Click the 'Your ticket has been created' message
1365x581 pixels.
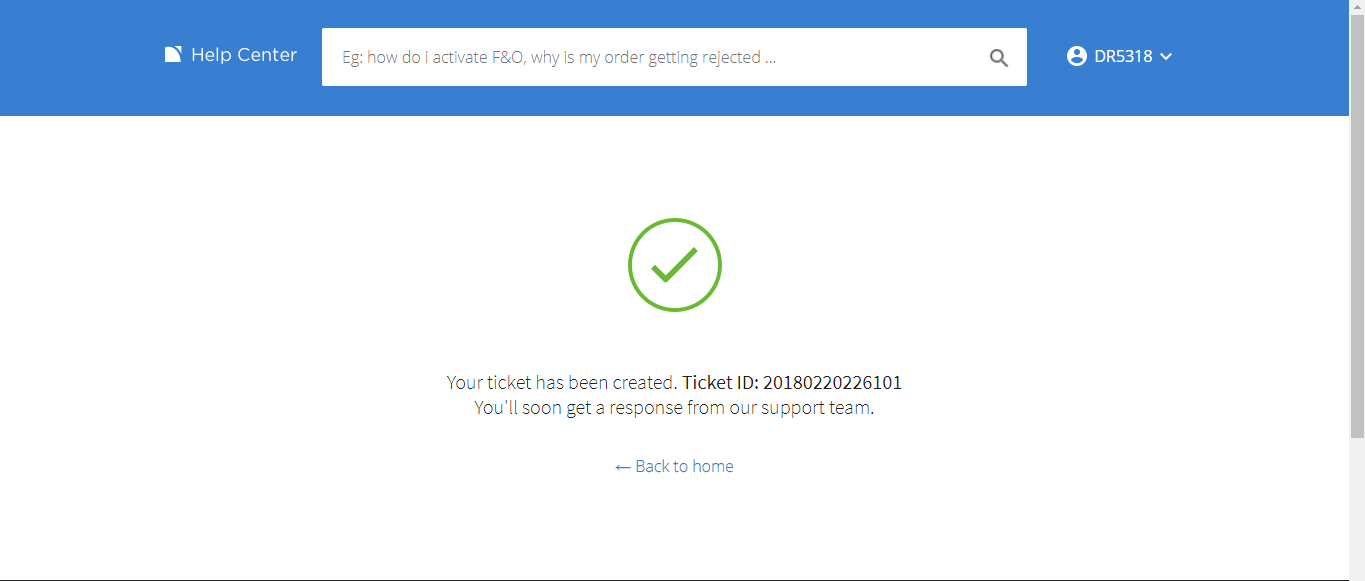[562, 382]
